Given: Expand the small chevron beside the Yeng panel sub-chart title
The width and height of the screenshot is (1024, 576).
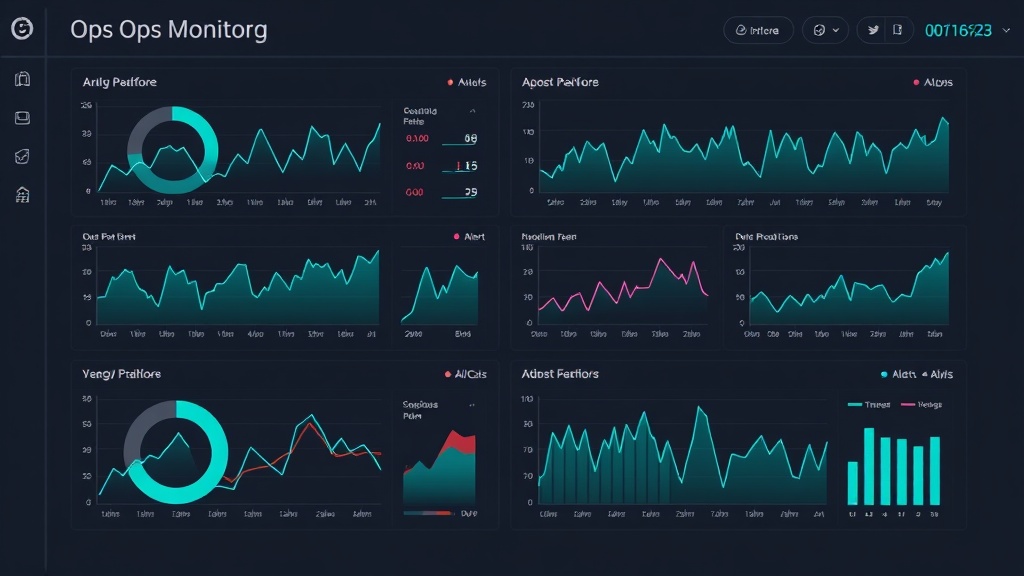Looking at the screenshot, I should coord(472,405).
